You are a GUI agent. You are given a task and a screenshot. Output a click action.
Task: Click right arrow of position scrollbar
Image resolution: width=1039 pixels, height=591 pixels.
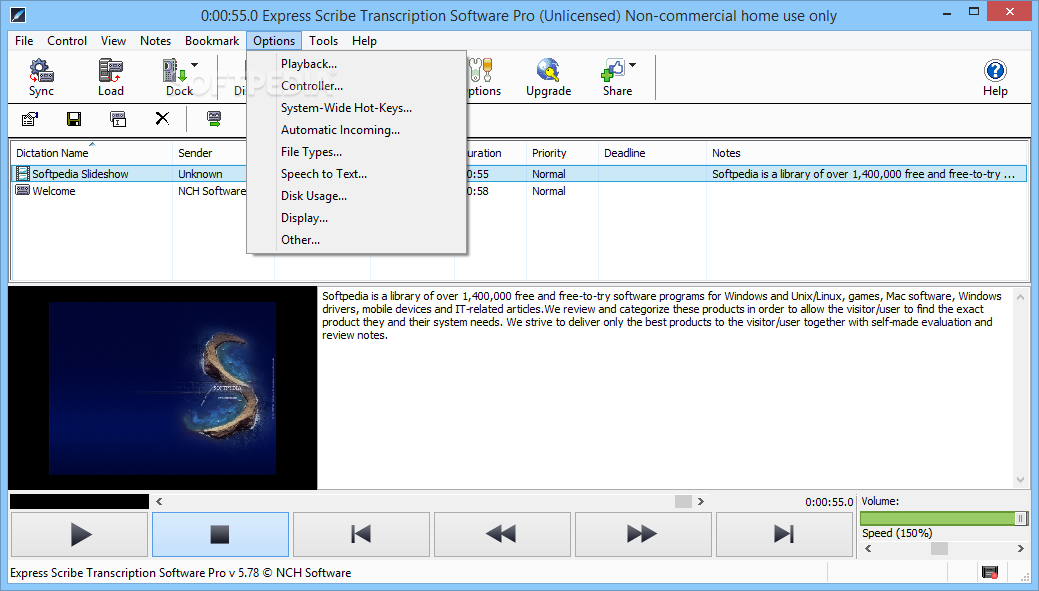click(x=701, y=502)
